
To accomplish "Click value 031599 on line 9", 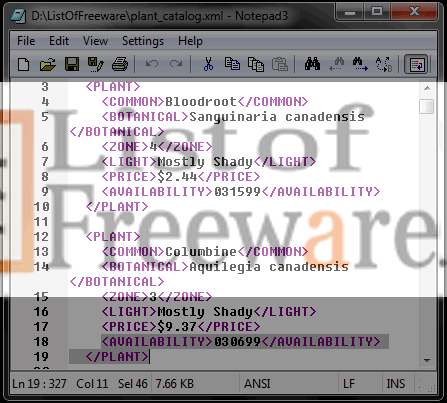I will pyautogui.click(x=237, y=192).
